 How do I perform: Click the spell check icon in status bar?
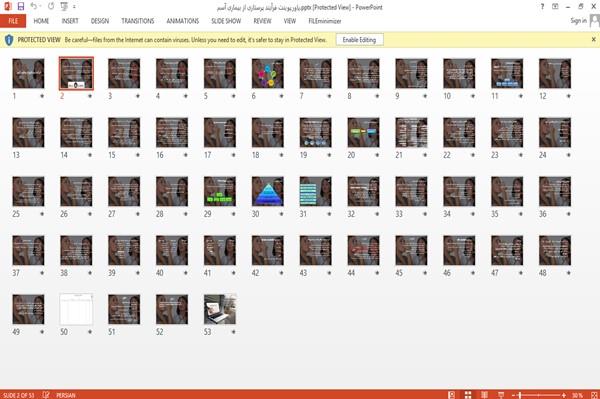(46, 395)
